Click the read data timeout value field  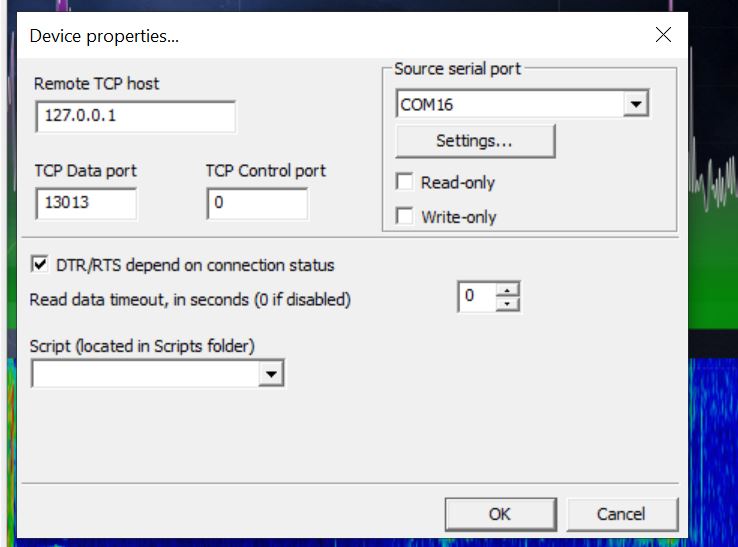pyautogui.click(x=476, y=297)
